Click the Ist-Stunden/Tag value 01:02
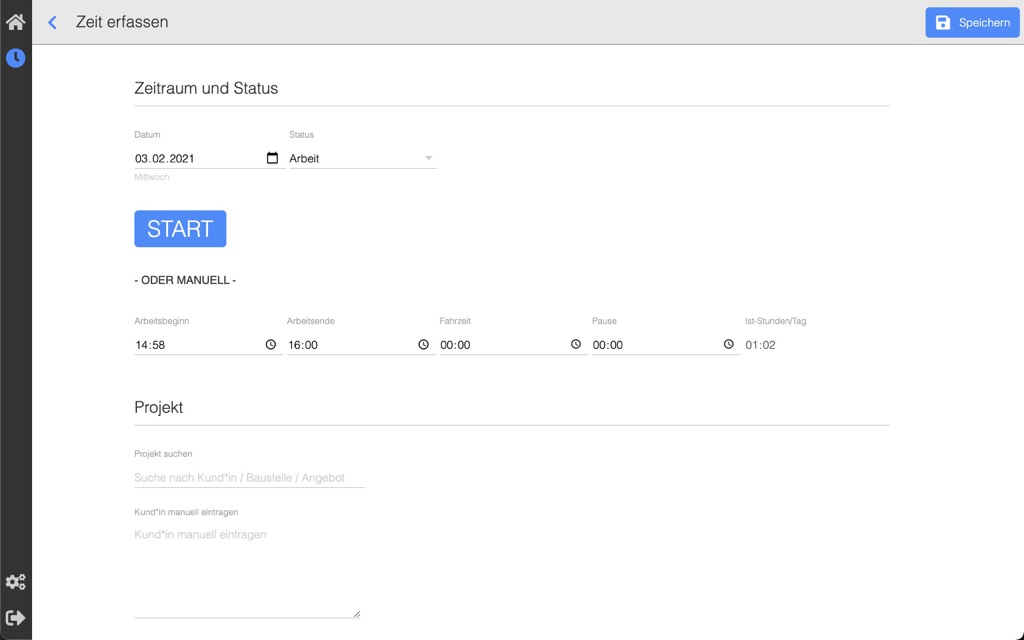This screenshot has width=1024, height=640. tap(760, 345)
